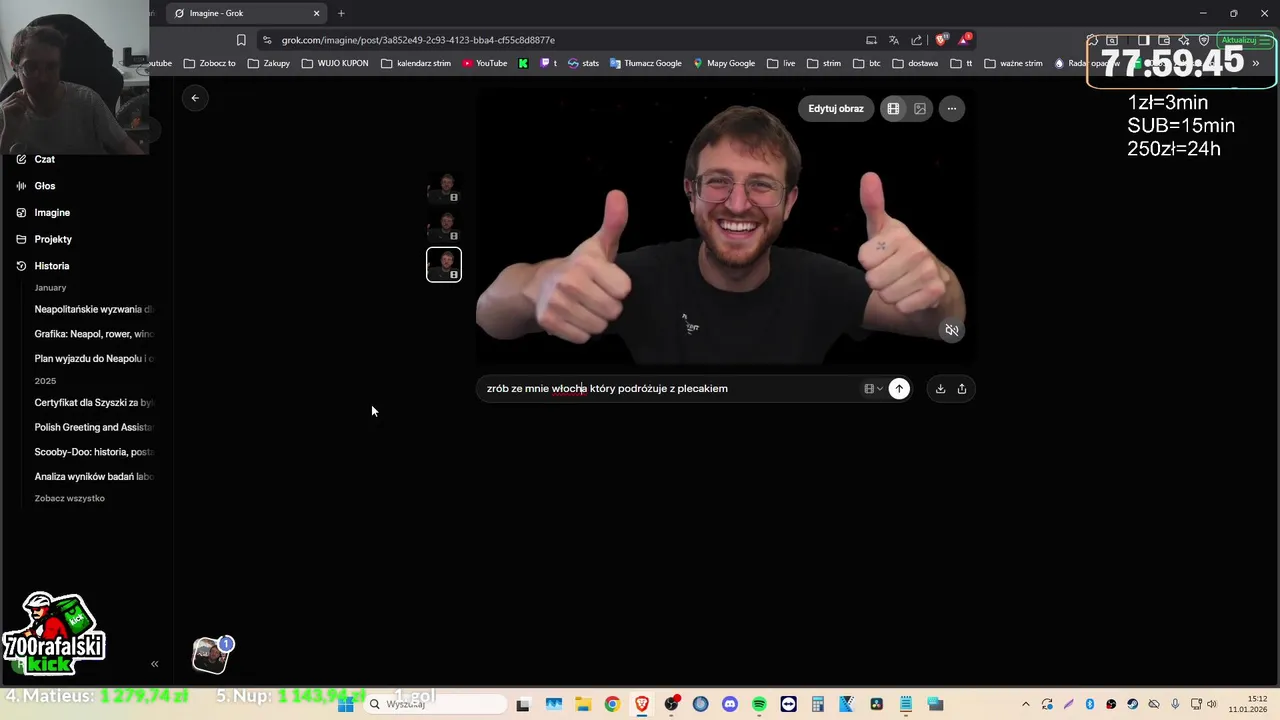Open the ważne strim bookmark folder
The width and height of the screenshot is (1280, 720).
coord(1013,63)
